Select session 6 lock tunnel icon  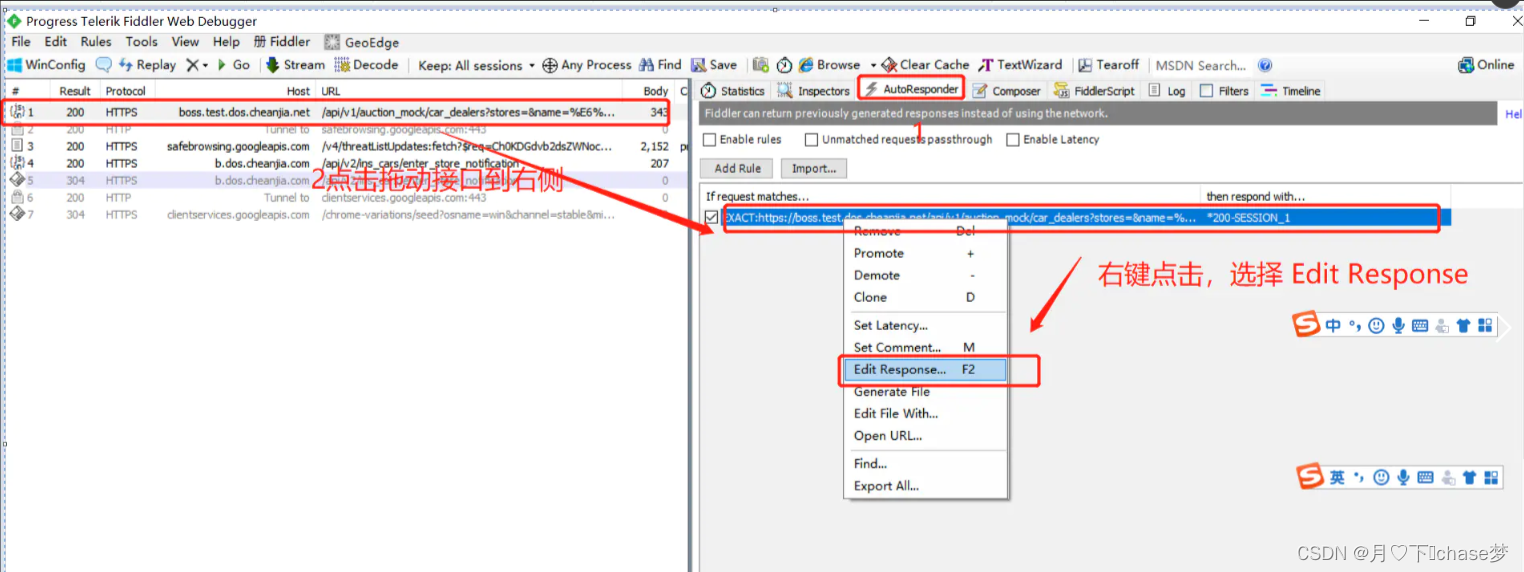(17, 197)
